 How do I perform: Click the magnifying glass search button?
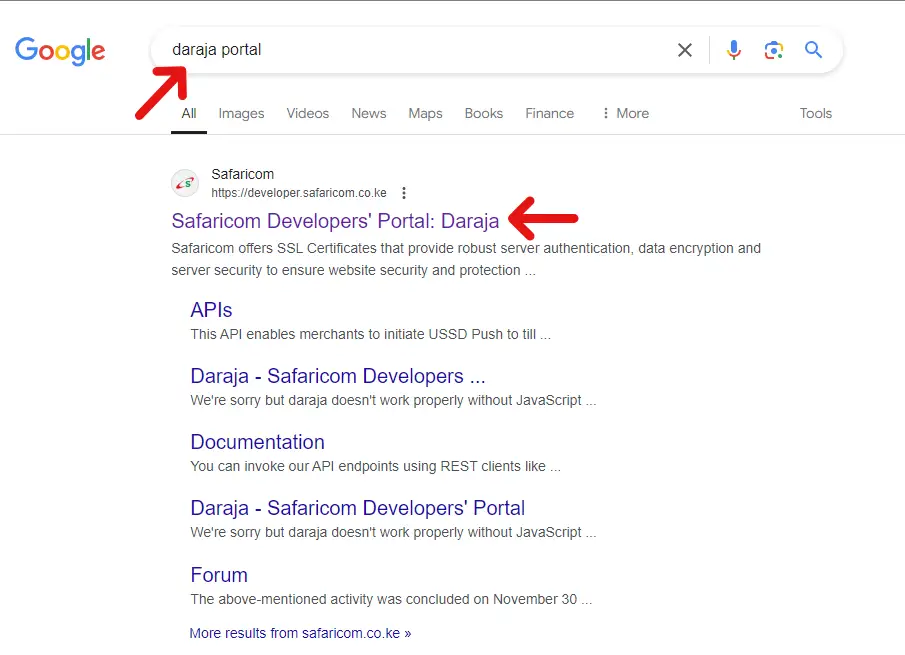(814, 50)
